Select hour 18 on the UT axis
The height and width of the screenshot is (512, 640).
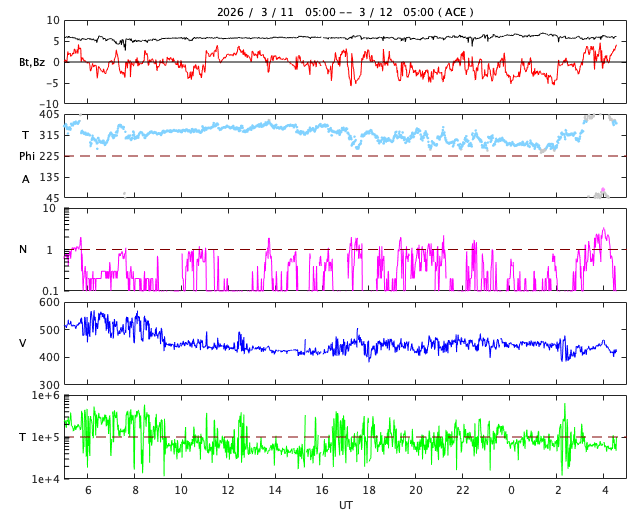coord(369,490)
